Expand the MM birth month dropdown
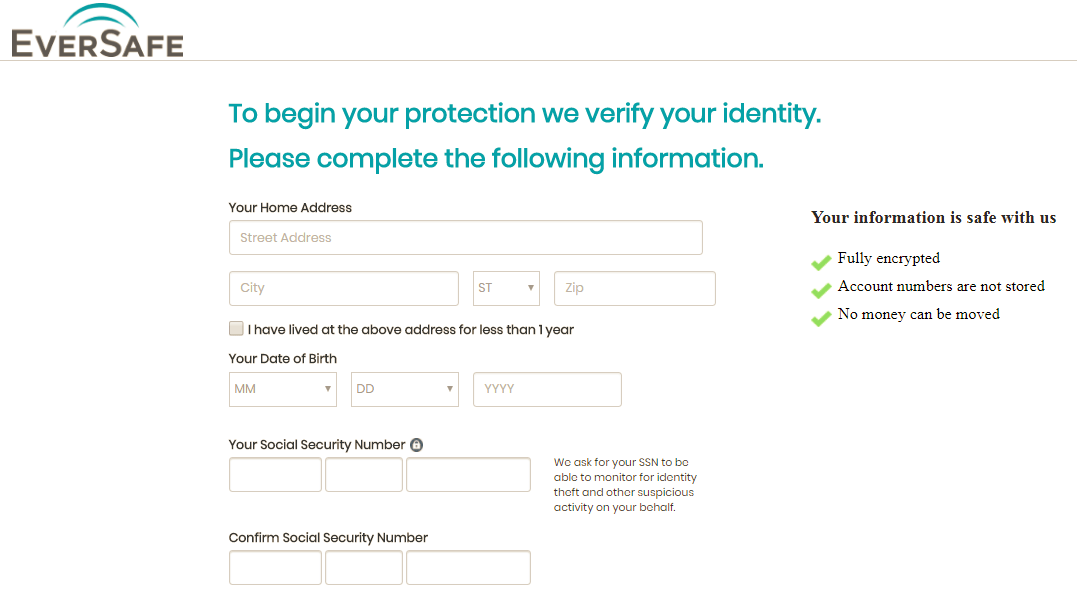This screenshot has height=598, width=1077. (283, 389)
